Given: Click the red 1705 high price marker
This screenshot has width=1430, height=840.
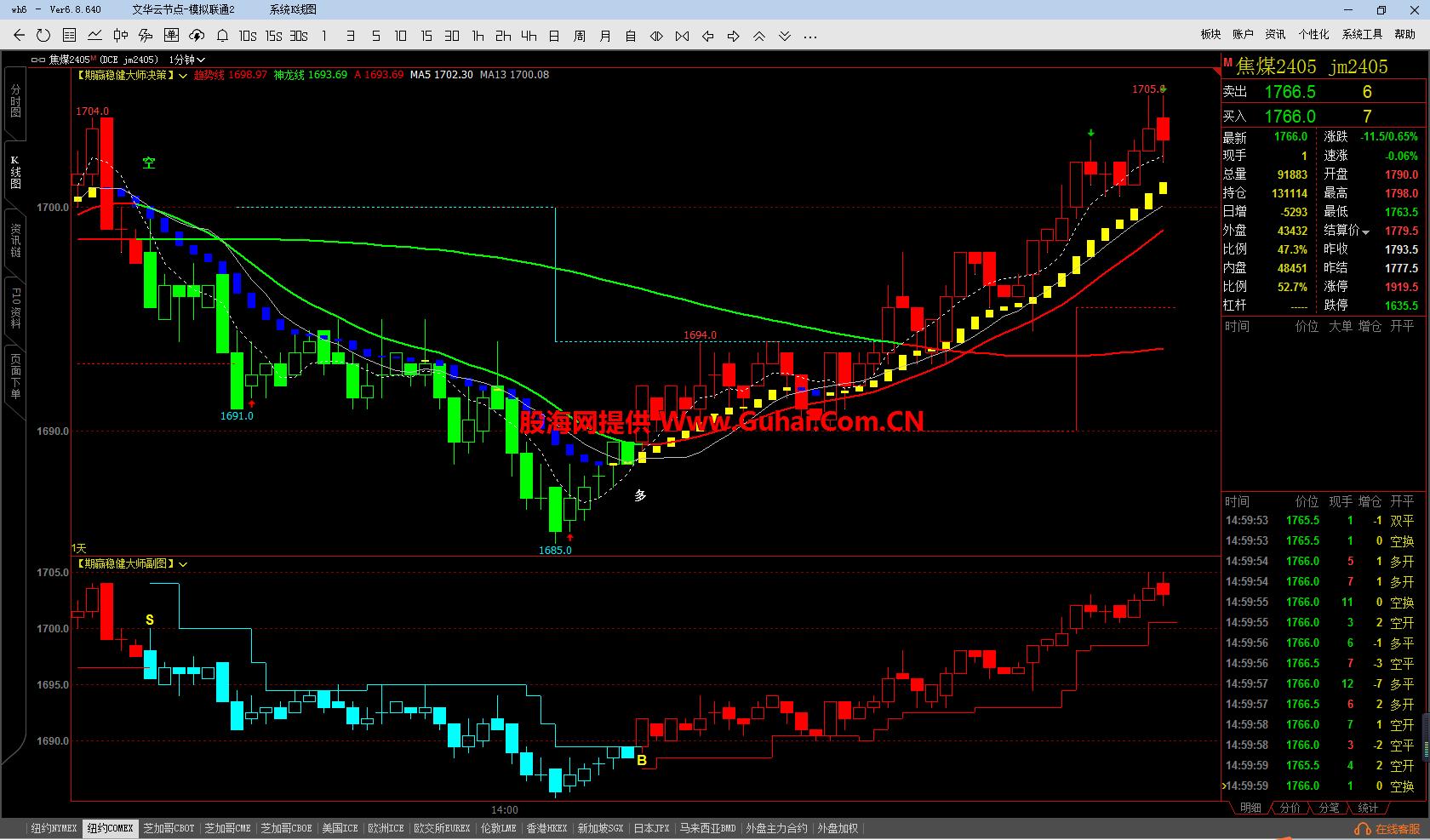Looking at the screenshot, I should point(1147,89).
